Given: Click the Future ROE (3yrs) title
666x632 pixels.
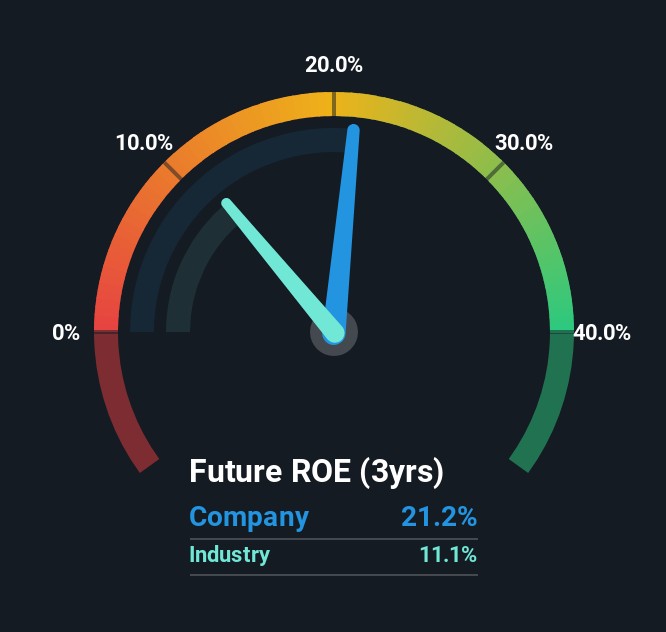Looking at the screenshot, I should [x=316, y=470].
